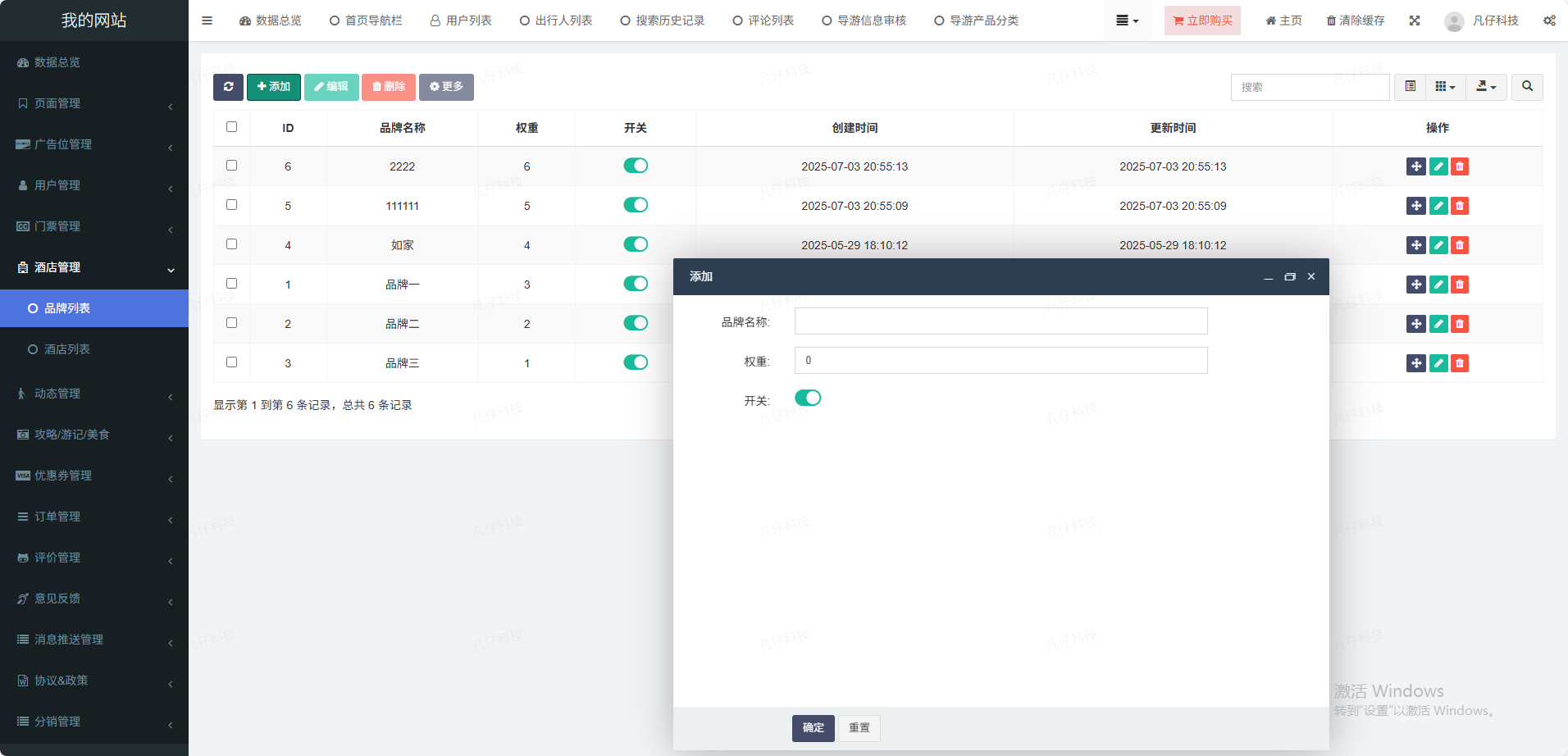Open 酒店列表 in the sidebar

click(x=67, y=349)
